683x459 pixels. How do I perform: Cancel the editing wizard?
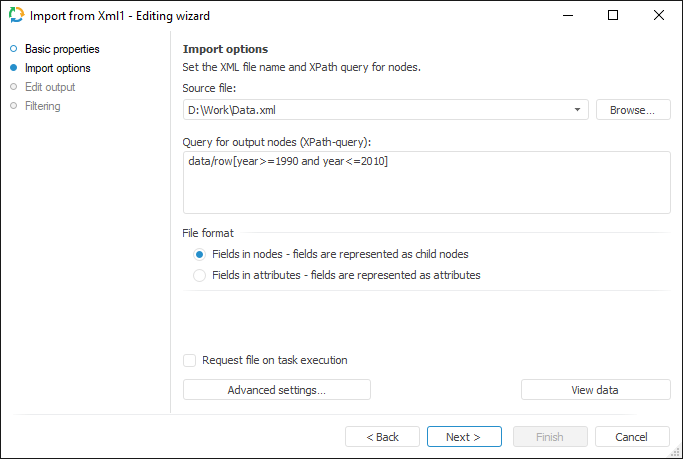point(632,437)
